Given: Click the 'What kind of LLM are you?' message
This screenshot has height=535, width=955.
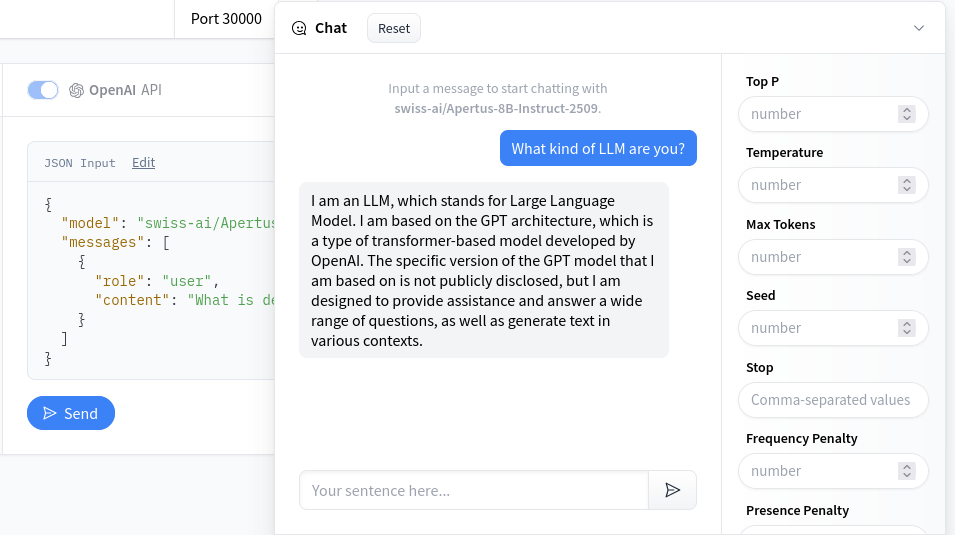Looking at the screenshot, I should [x=598, y=149].
